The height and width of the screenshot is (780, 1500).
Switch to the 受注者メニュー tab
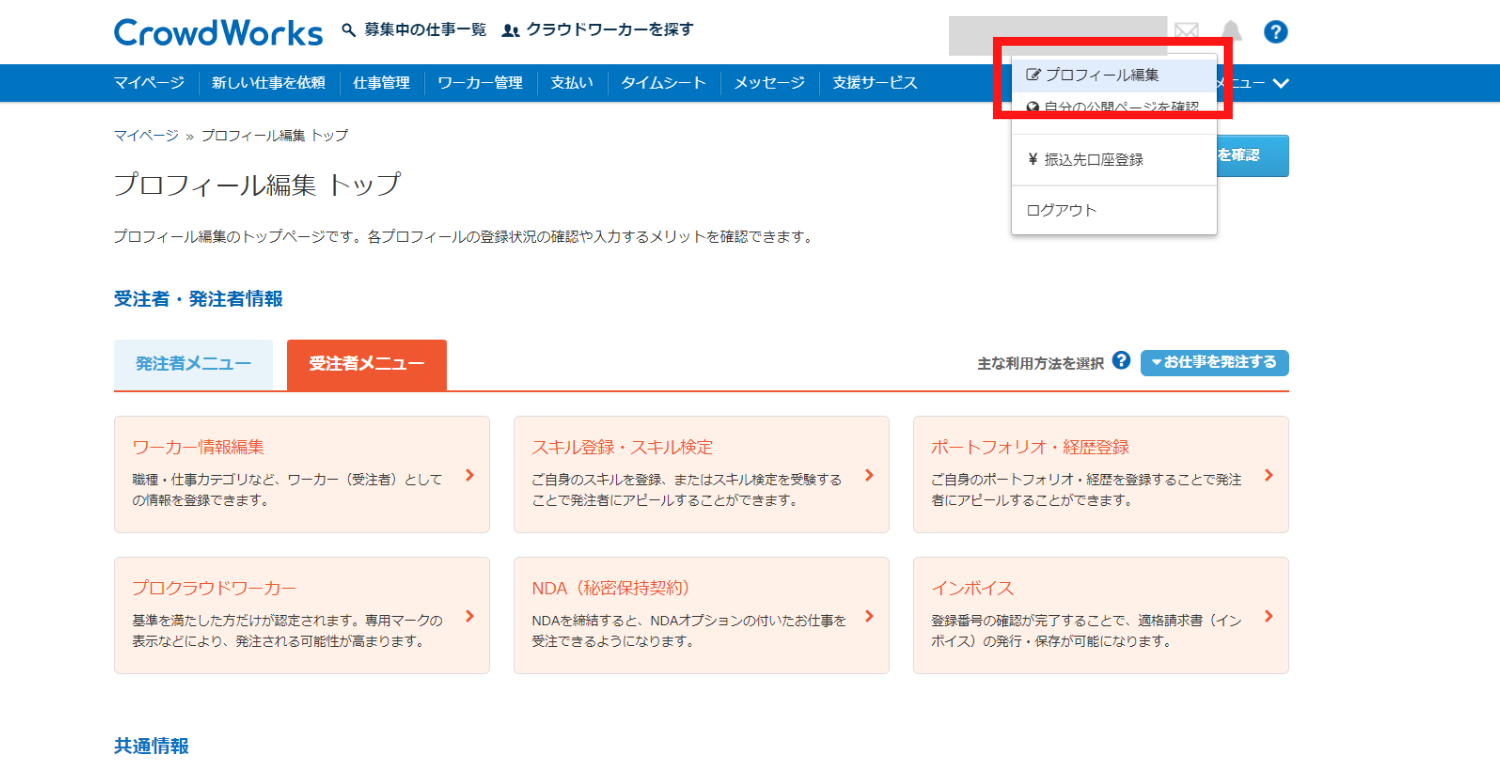click(366, 364)
